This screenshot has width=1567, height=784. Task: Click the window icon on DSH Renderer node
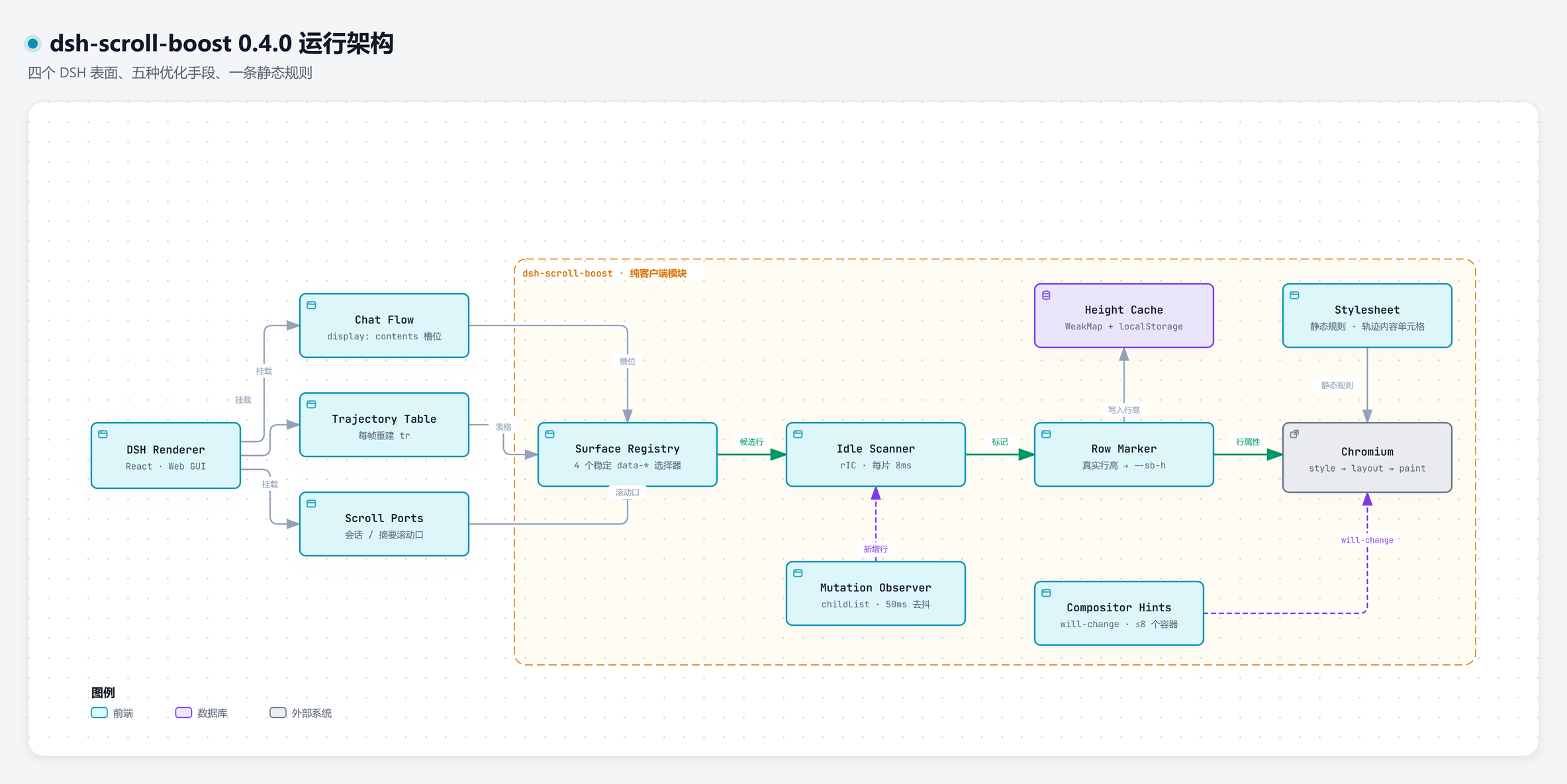click(103, 434)
